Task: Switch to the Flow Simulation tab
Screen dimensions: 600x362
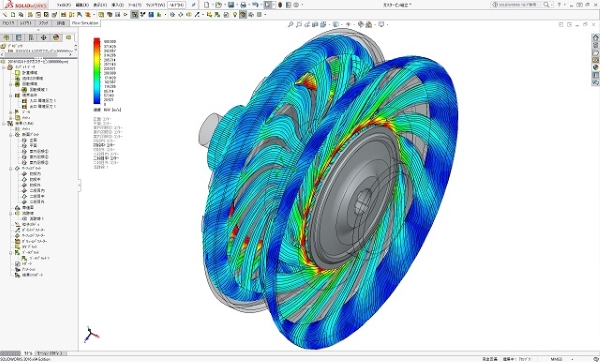Action: coord(85,23)
